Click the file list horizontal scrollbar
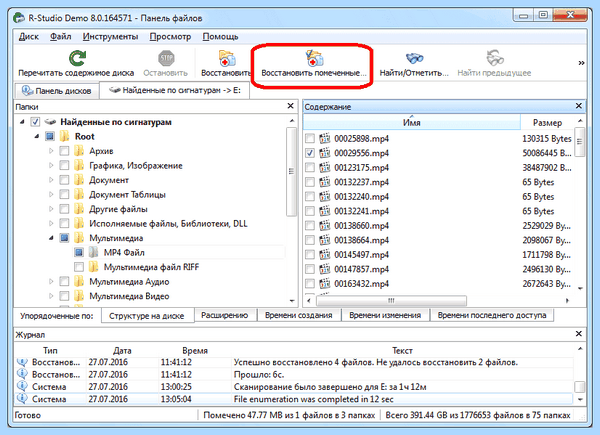 pyautogui.click(x=391, y=301)
